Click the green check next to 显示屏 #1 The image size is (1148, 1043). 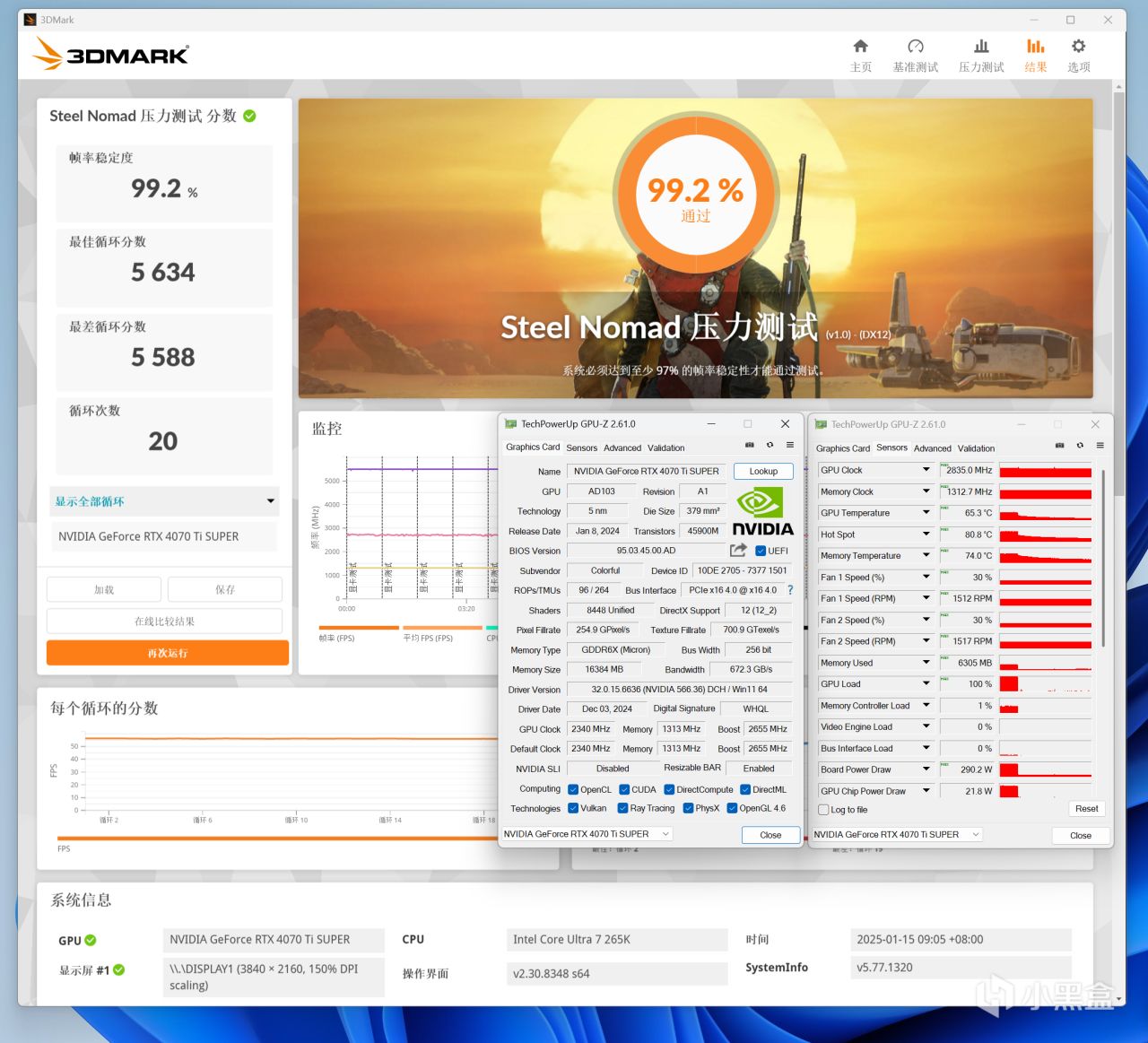(x=119, y=970)
